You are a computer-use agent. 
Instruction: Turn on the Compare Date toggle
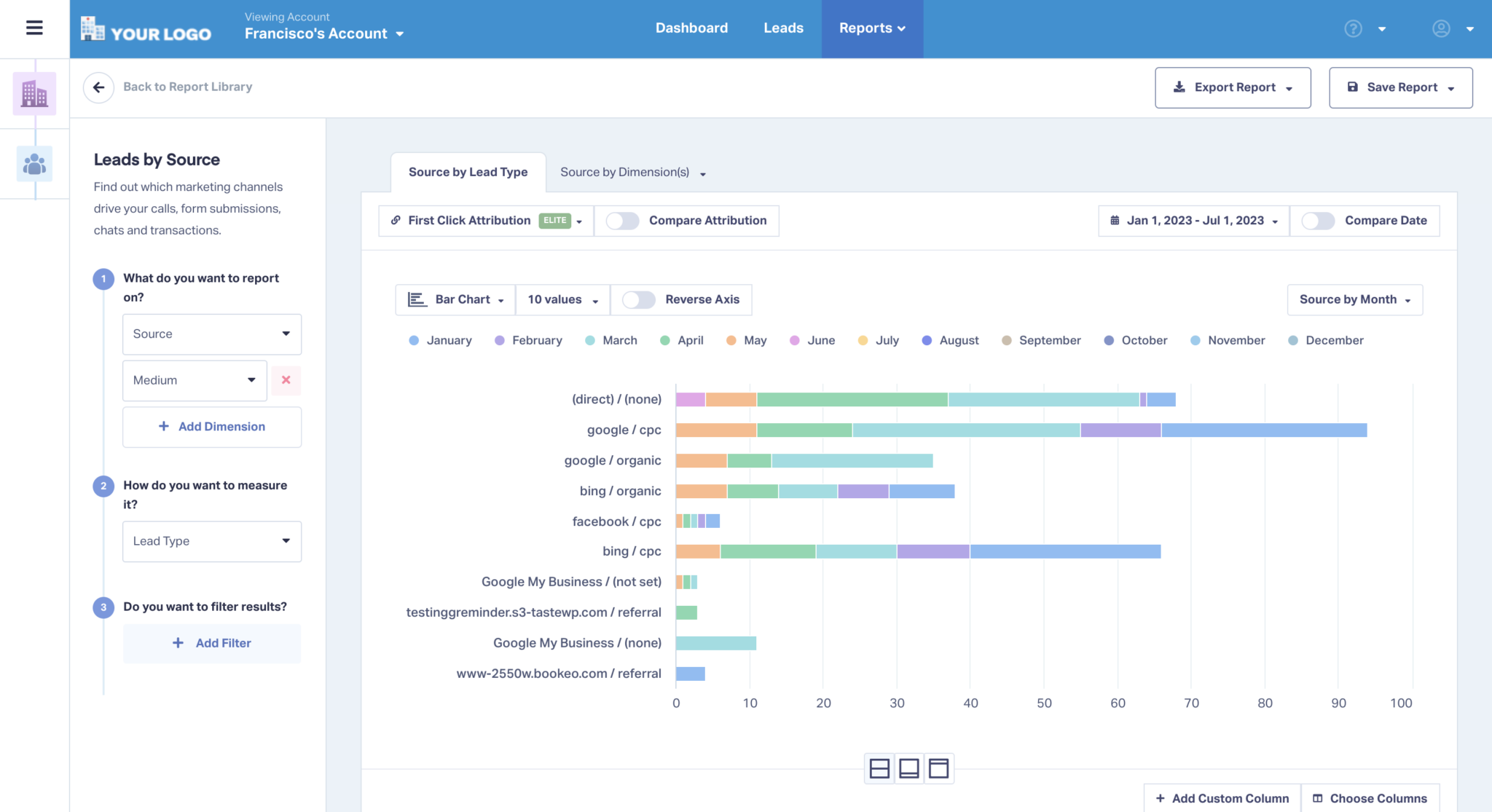[x=1319, y=220]
